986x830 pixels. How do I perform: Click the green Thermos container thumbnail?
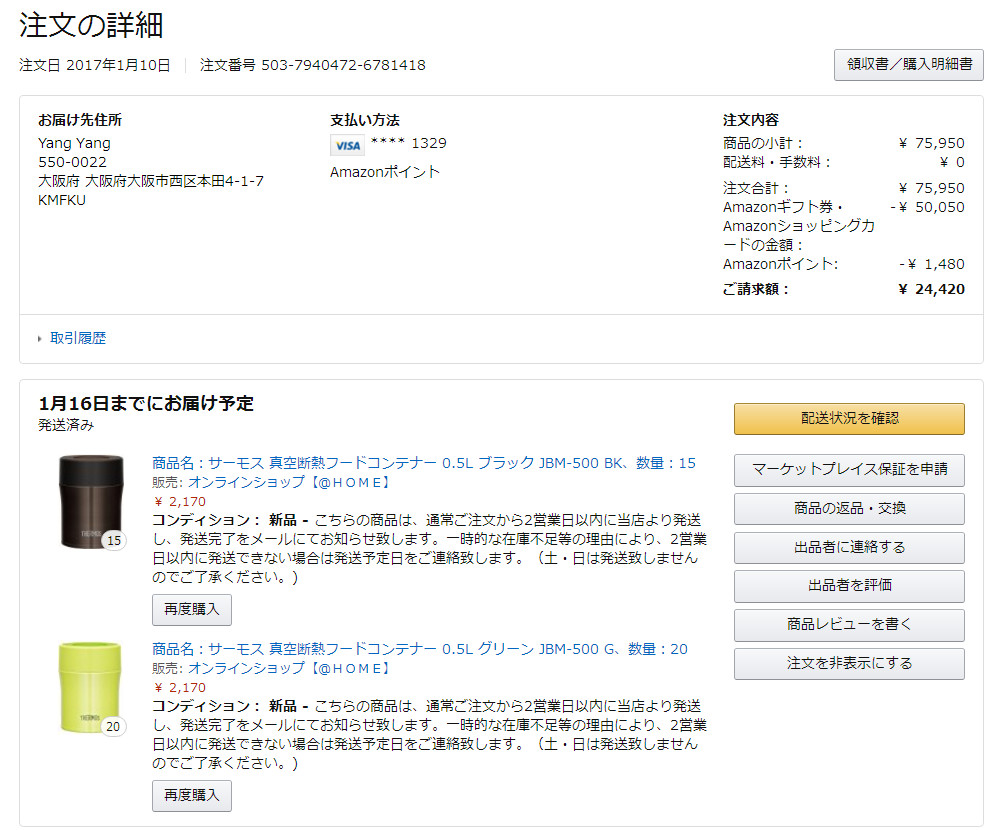pyautogui.click(x=89, y=687)
